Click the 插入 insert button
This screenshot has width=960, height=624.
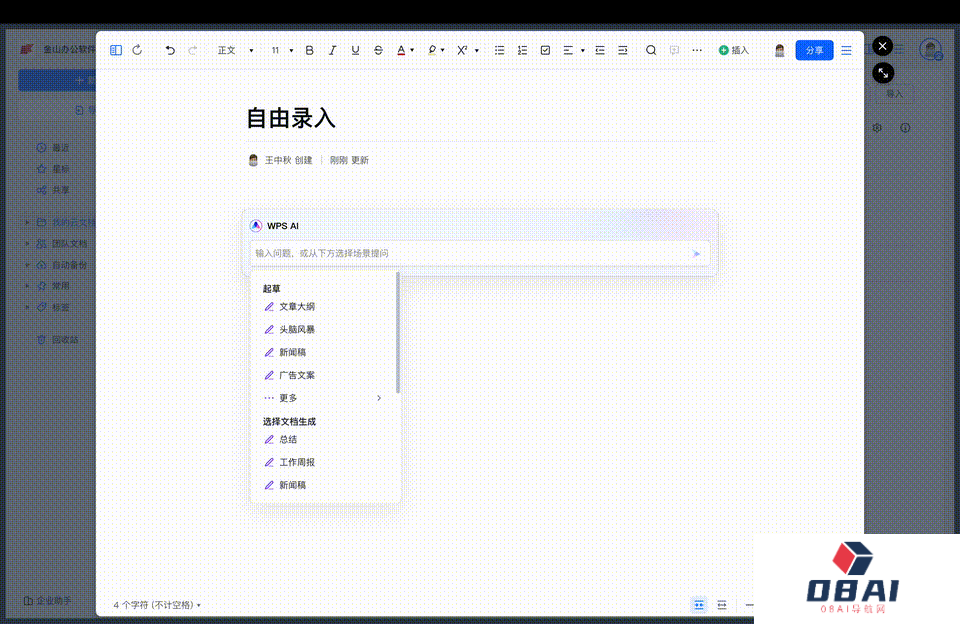[x=733, y=50]
